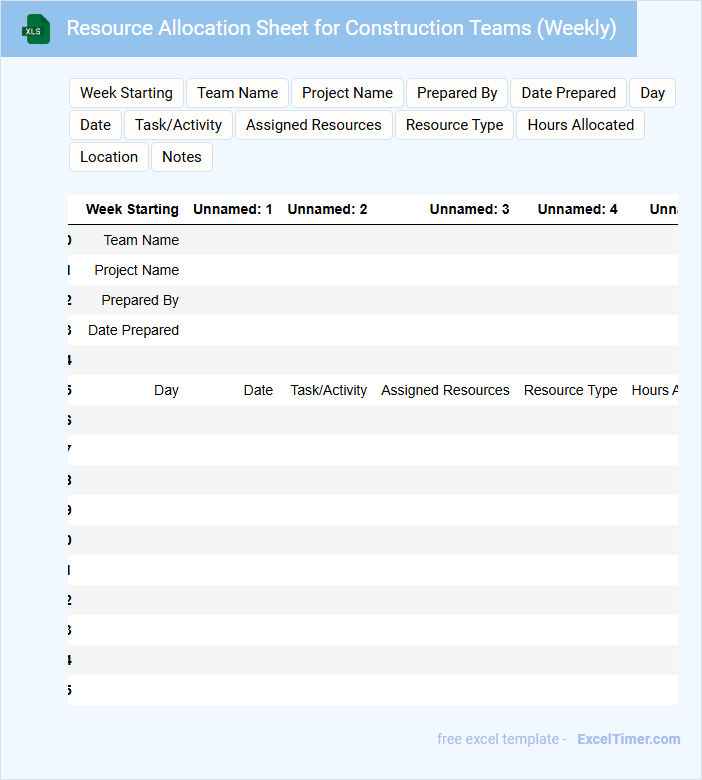The image size is (702, 780).
Task: Select the Unnamed: 3 column header
Action: [x=469, y=209]
